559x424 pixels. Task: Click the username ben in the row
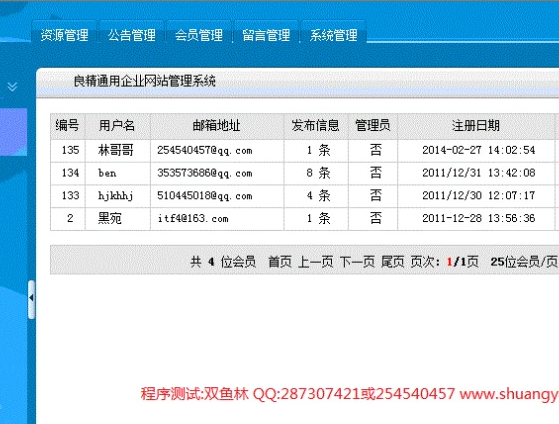107,173
